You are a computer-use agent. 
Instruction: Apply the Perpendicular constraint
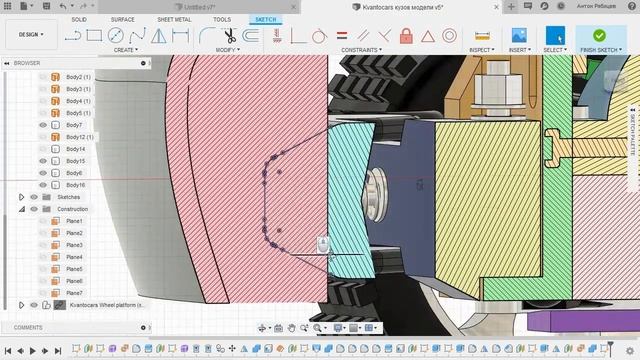384,36
